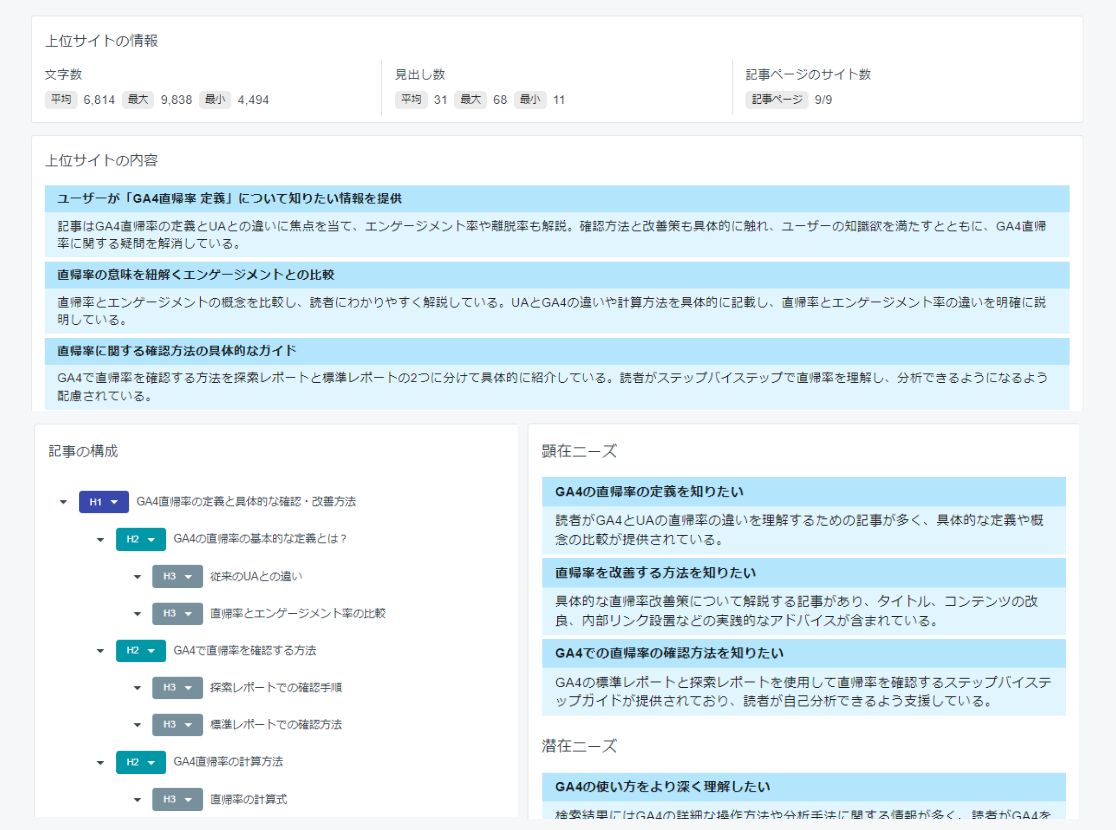This screenshot has height=830, width=1116.
Task: Toggle the triangle next to 標準レポートでの確認方法
Action: (138, 724)
